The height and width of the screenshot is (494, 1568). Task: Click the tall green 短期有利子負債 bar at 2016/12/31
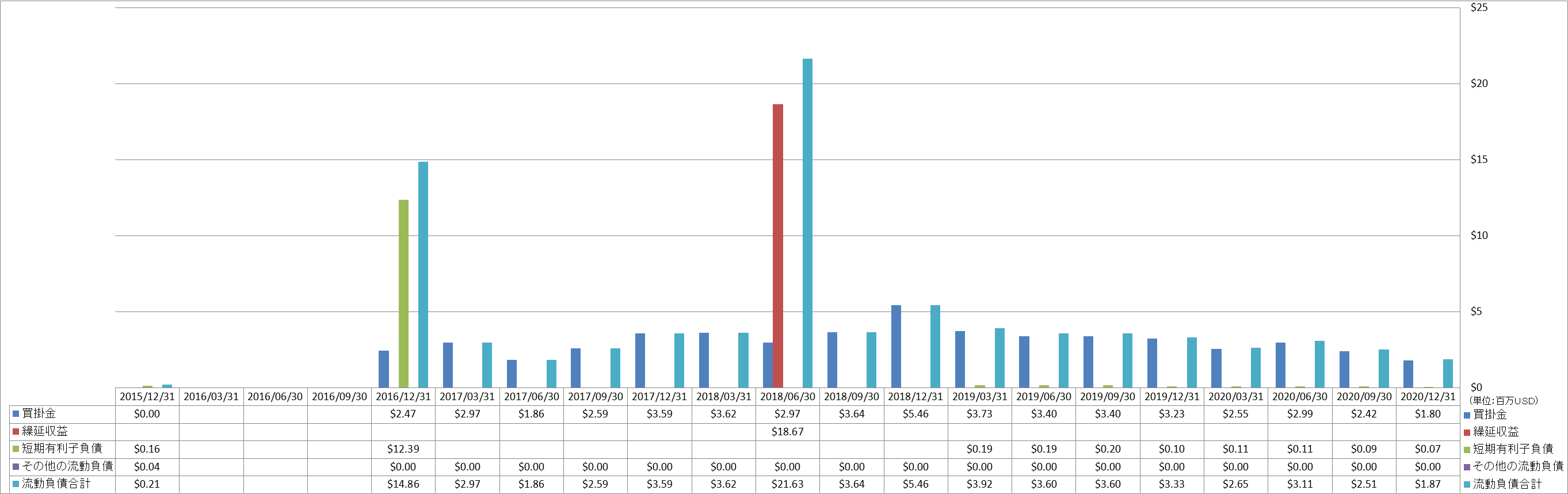(403, 294)
